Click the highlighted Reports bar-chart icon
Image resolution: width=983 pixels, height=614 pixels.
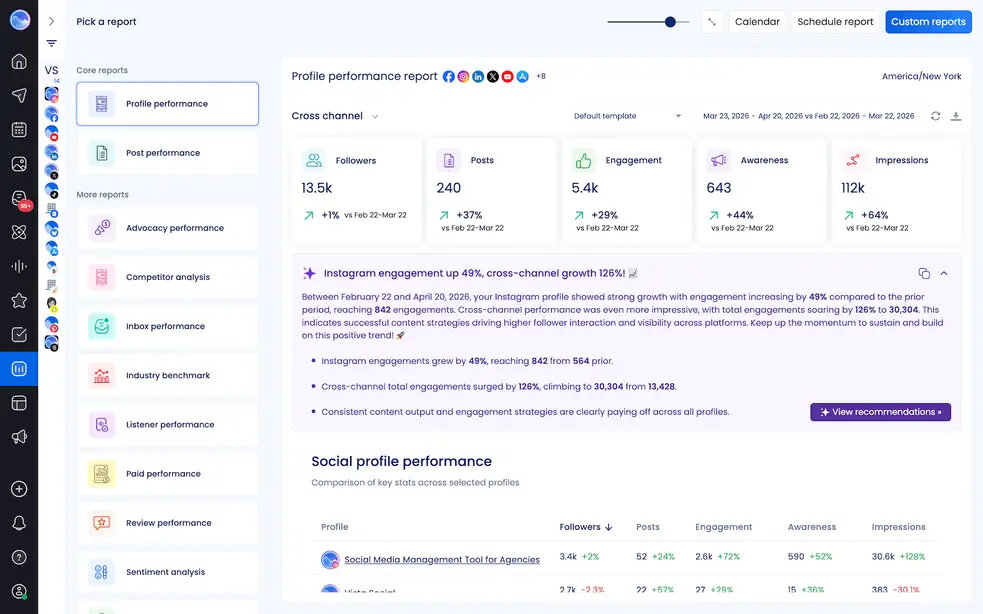click(x=20, y=368)
